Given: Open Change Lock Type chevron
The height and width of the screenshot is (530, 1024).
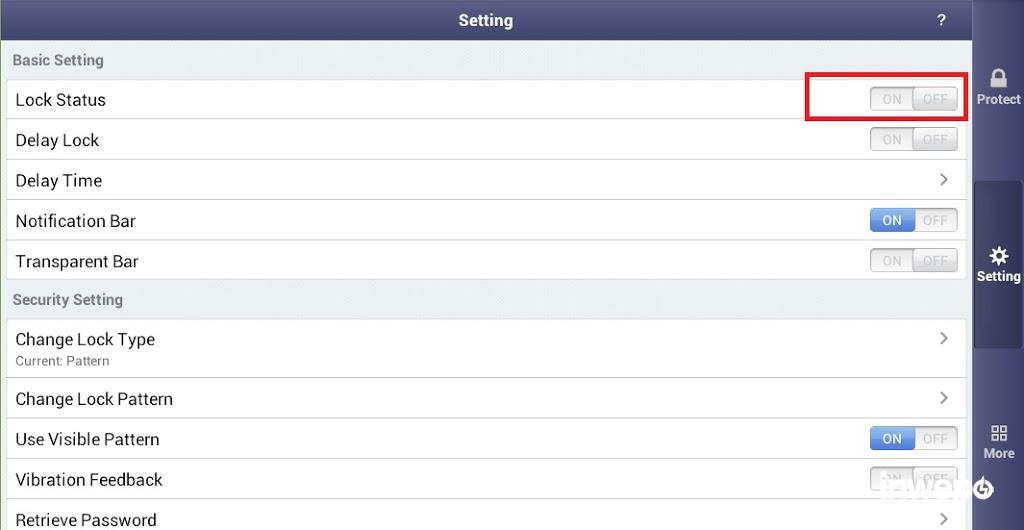Looking at the screenshot, I should [943, 339].
